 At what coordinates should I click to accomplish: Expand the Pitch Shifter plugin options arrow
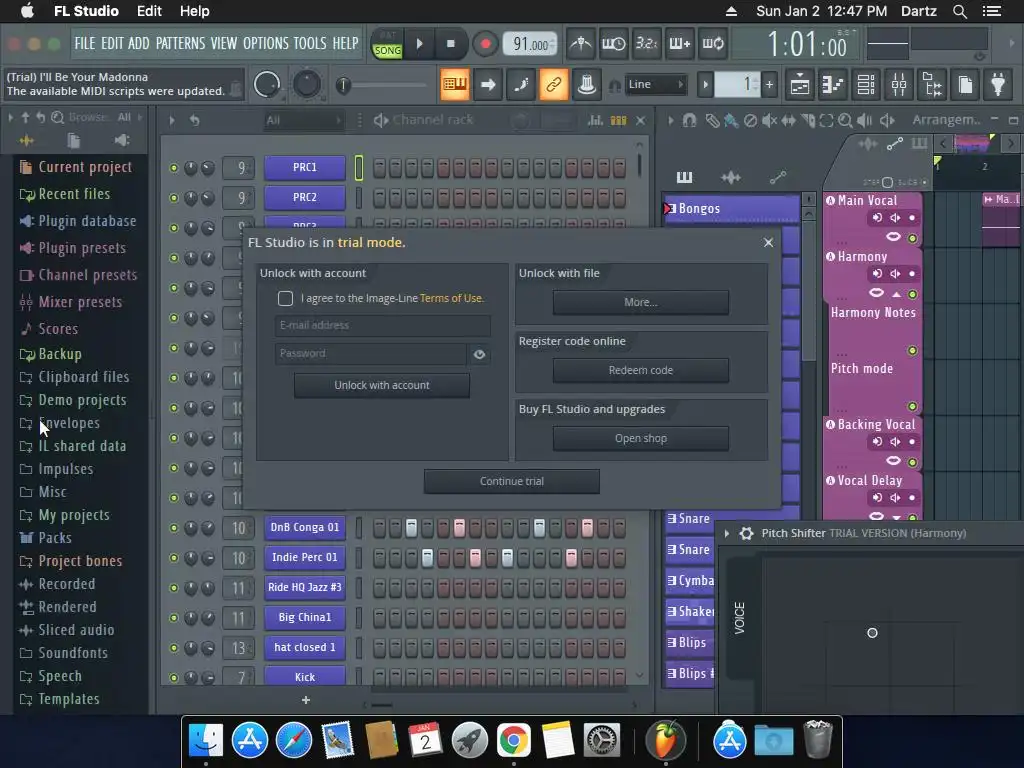[727, 534]
